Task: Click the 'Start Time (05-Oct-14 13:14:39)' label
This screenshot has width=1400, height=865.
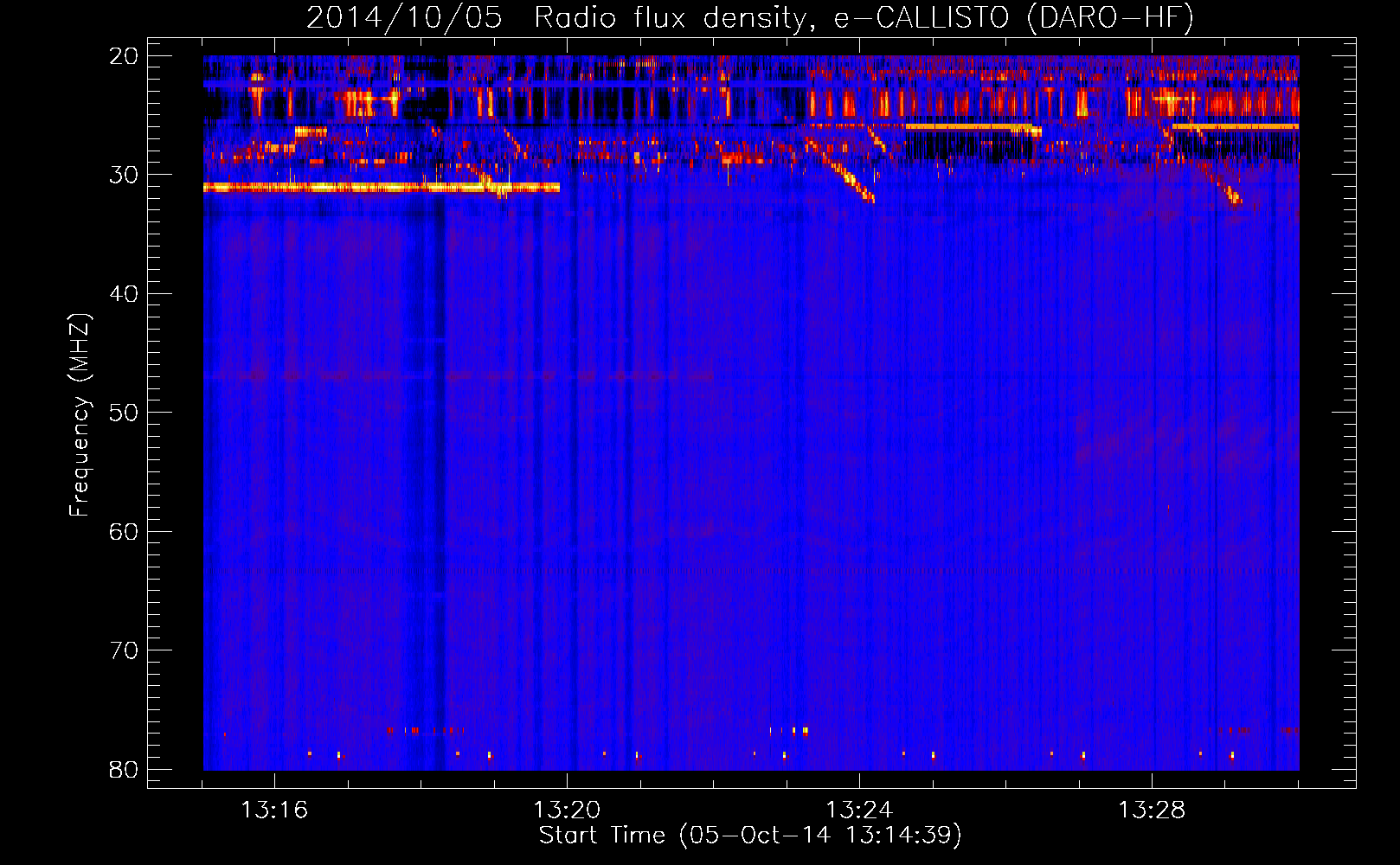Action: 750,836
